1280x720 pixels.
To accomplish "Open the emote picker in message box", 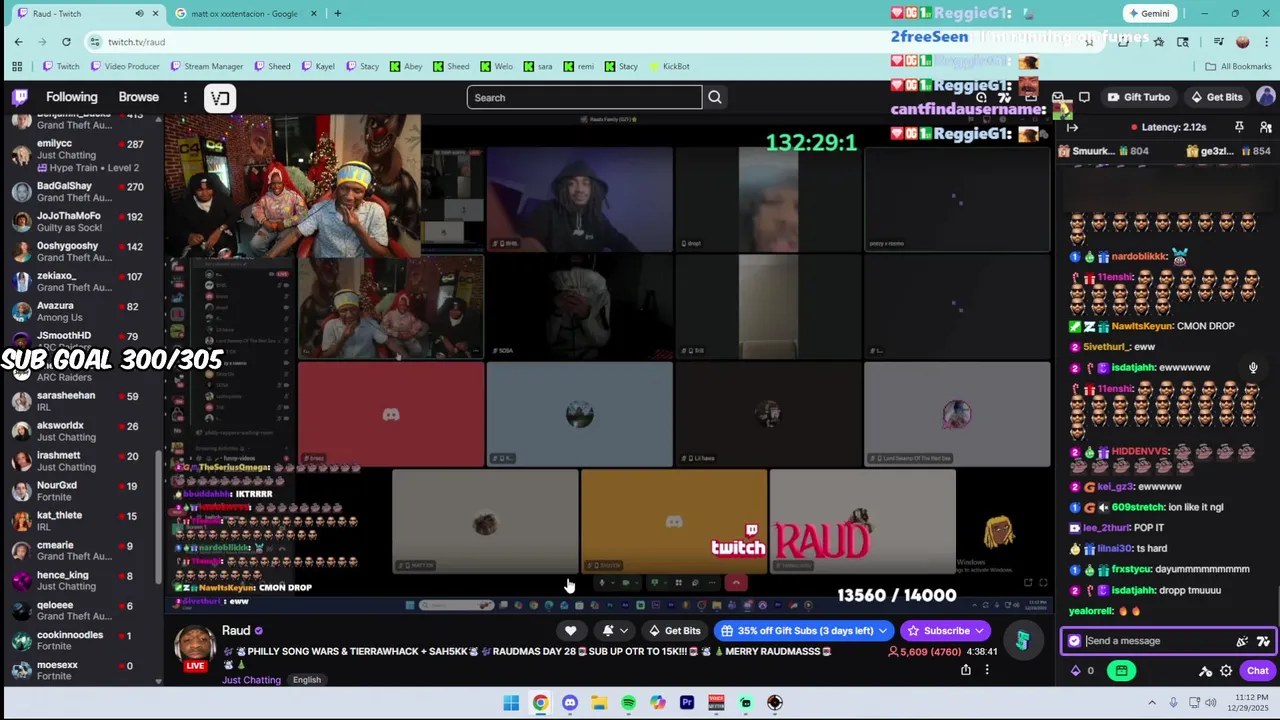I will pos(1242,641).
